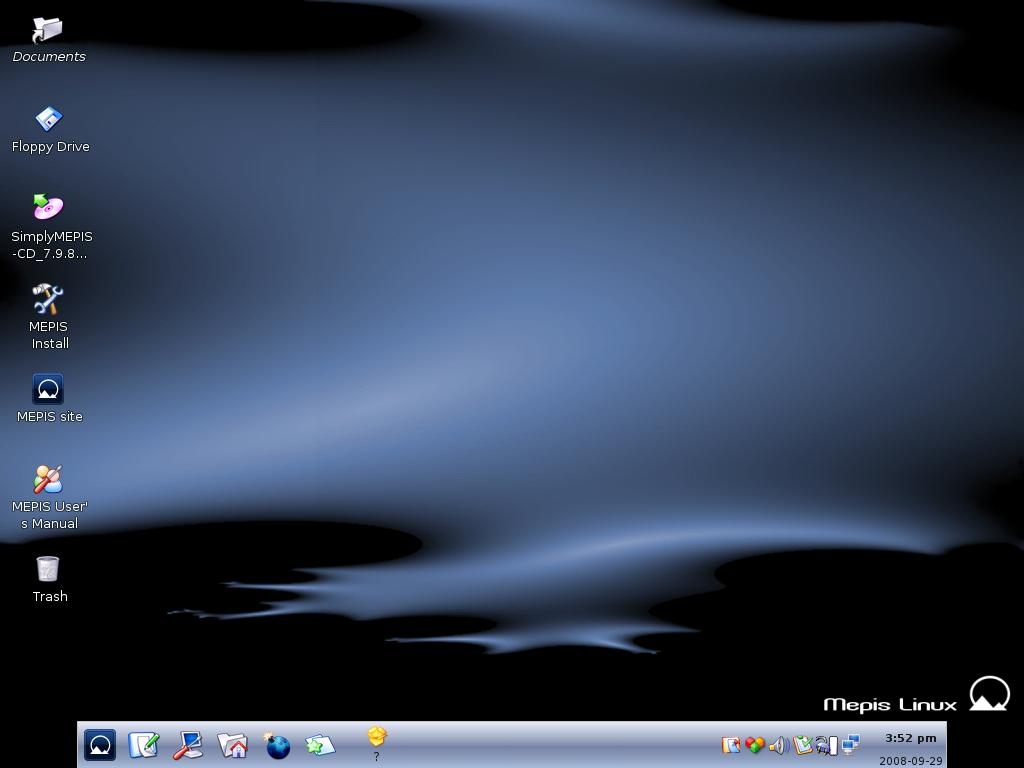Screen dimensions: 1024x768
Task: Open the network computers tray icon
Action: (850, 744)
